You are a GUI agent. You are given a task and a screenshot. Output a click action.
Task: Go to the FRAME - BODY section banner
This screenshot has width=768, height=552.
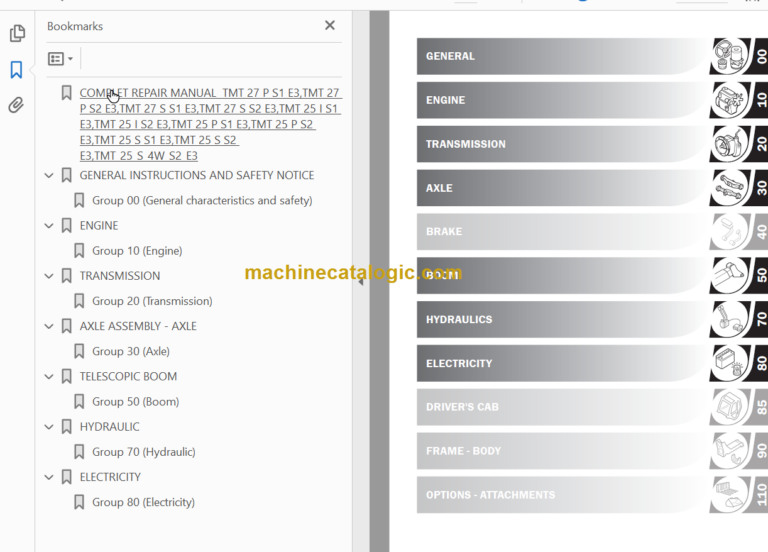(x=562, y=451)
